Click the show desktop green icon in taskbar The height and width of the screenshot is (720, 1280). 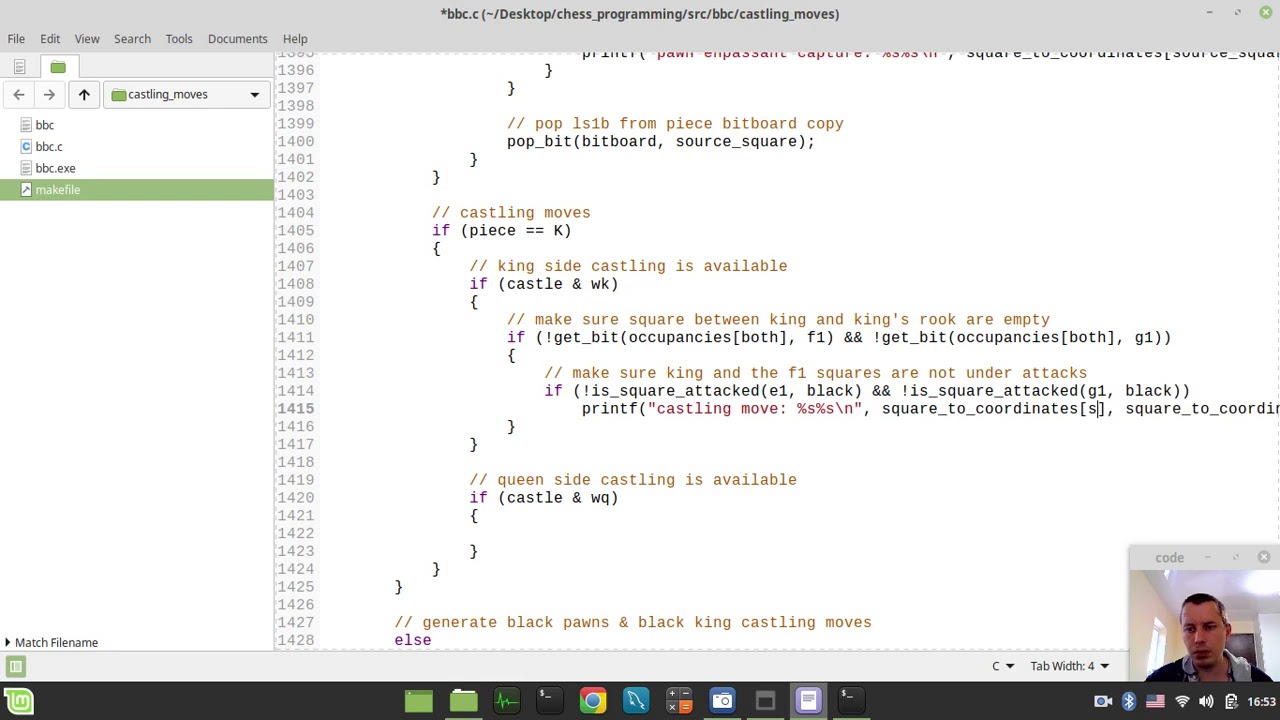coord(419,701)
